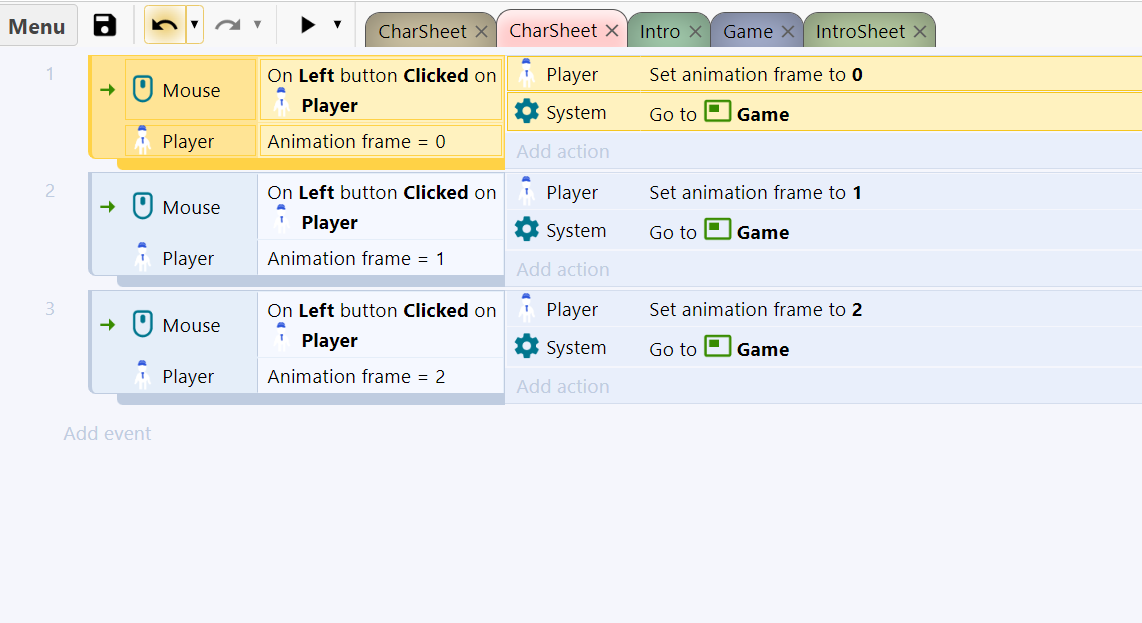1142x623 pixels.
Task: Select the Left button Clicked condition in event 2
Action: [x=380, y=207]
